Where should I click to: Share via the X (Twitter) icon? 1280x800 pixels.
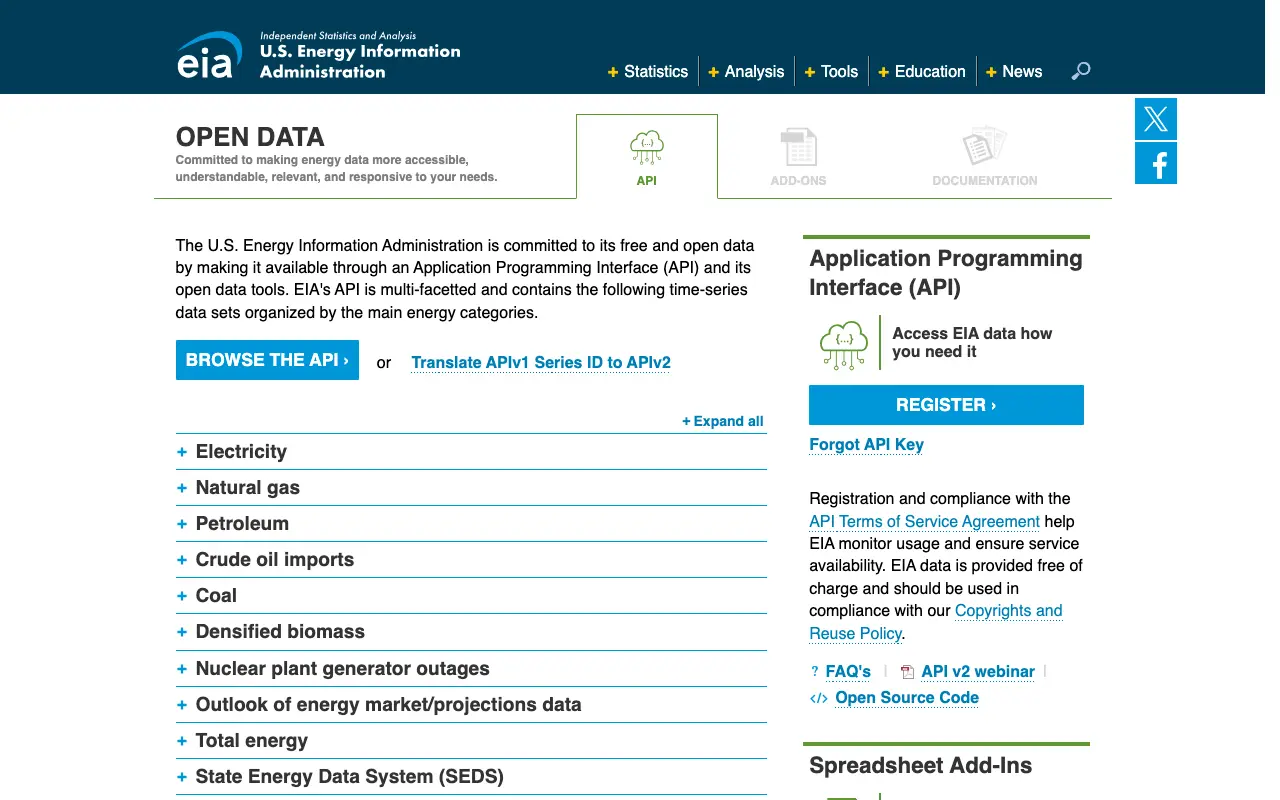pos(1156,119)
